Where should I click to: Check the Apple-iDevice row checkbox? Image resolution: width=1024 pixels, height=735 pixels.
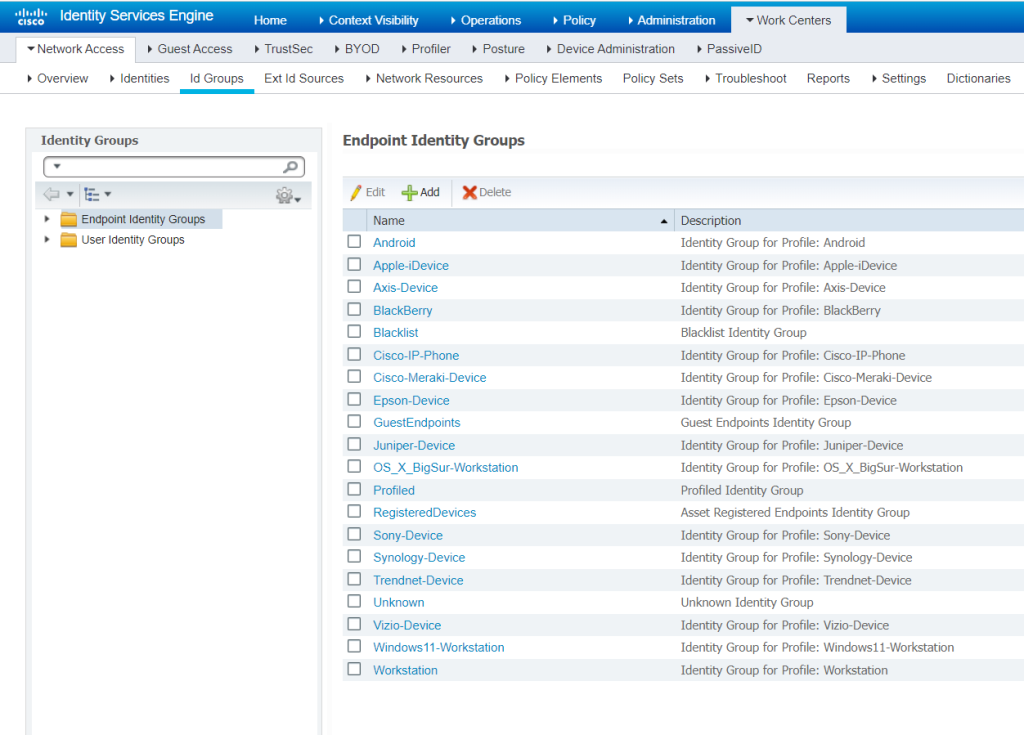tap(354, 265)
